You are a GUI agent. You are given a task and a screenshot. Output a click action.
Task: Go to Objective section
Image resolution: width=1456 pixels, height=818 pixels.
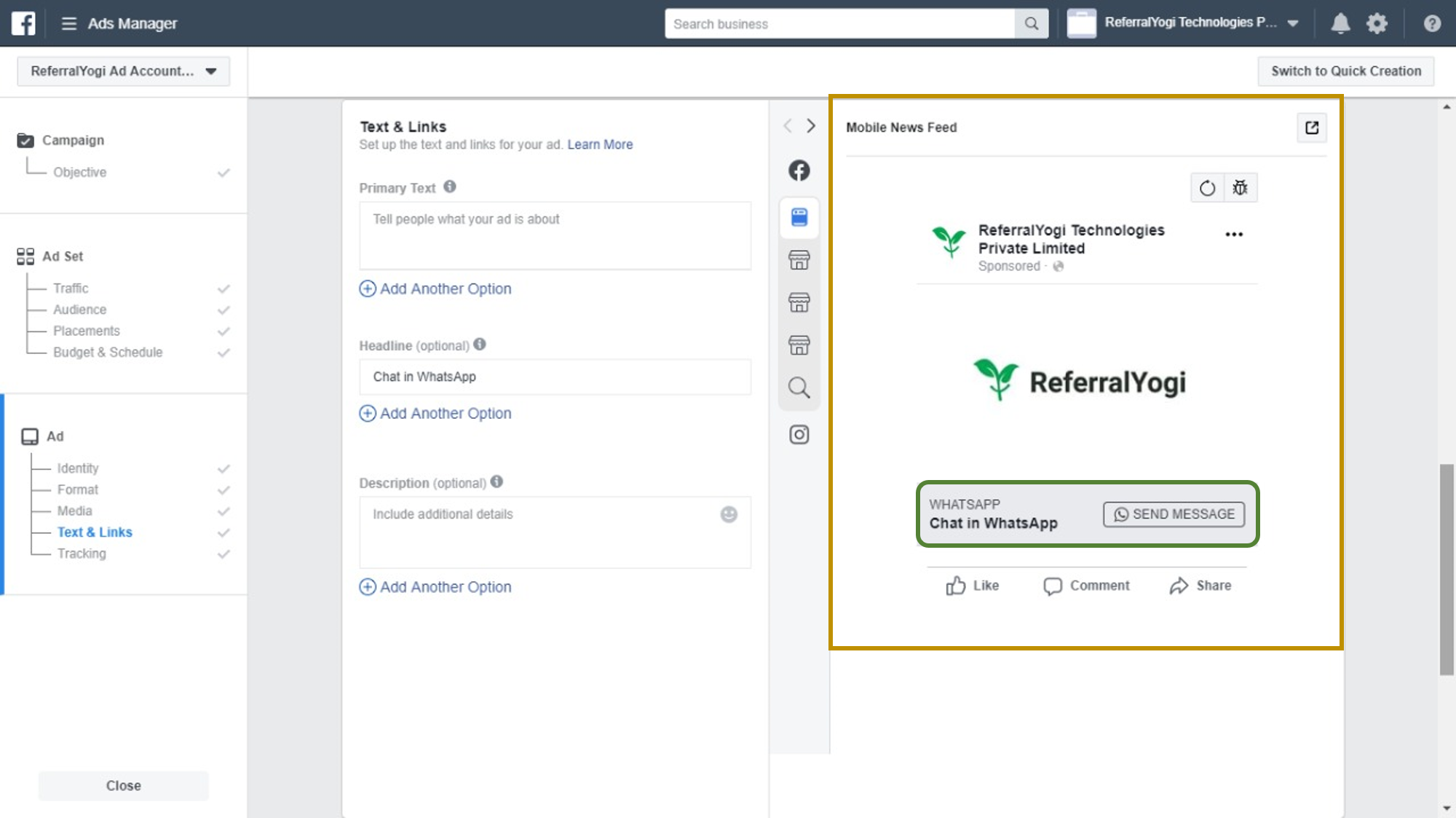[x=79, y=172]
